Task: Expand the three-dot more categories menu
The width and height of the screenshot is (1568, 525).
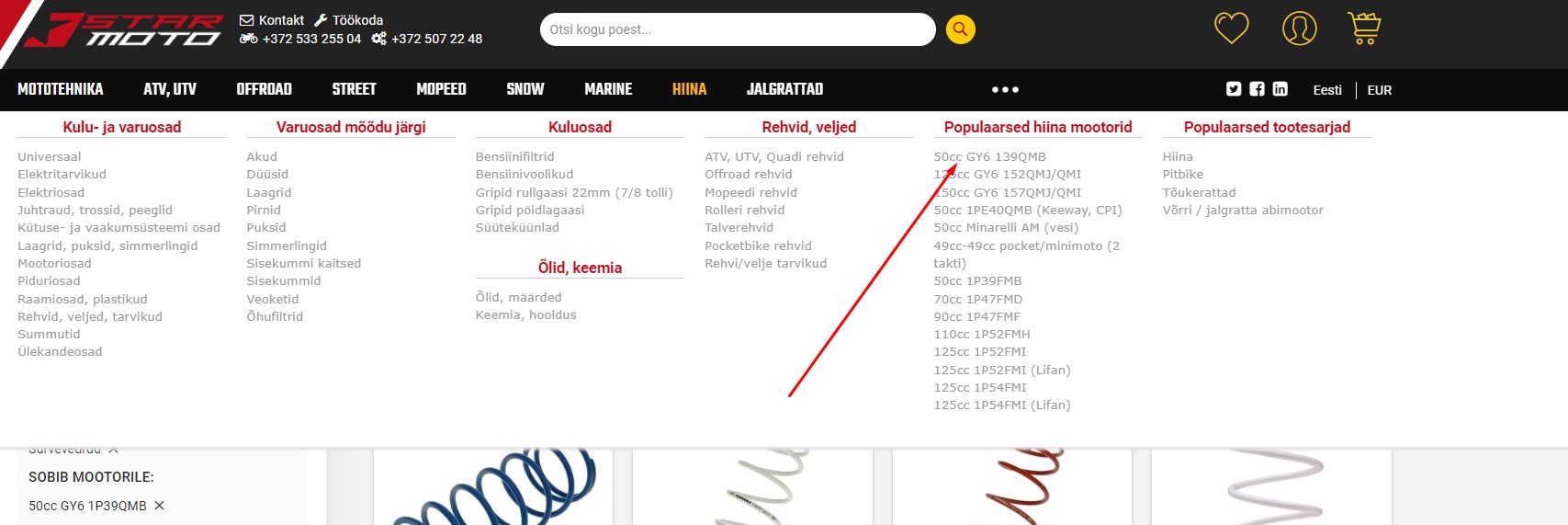Action: (x=1005, y=90)
